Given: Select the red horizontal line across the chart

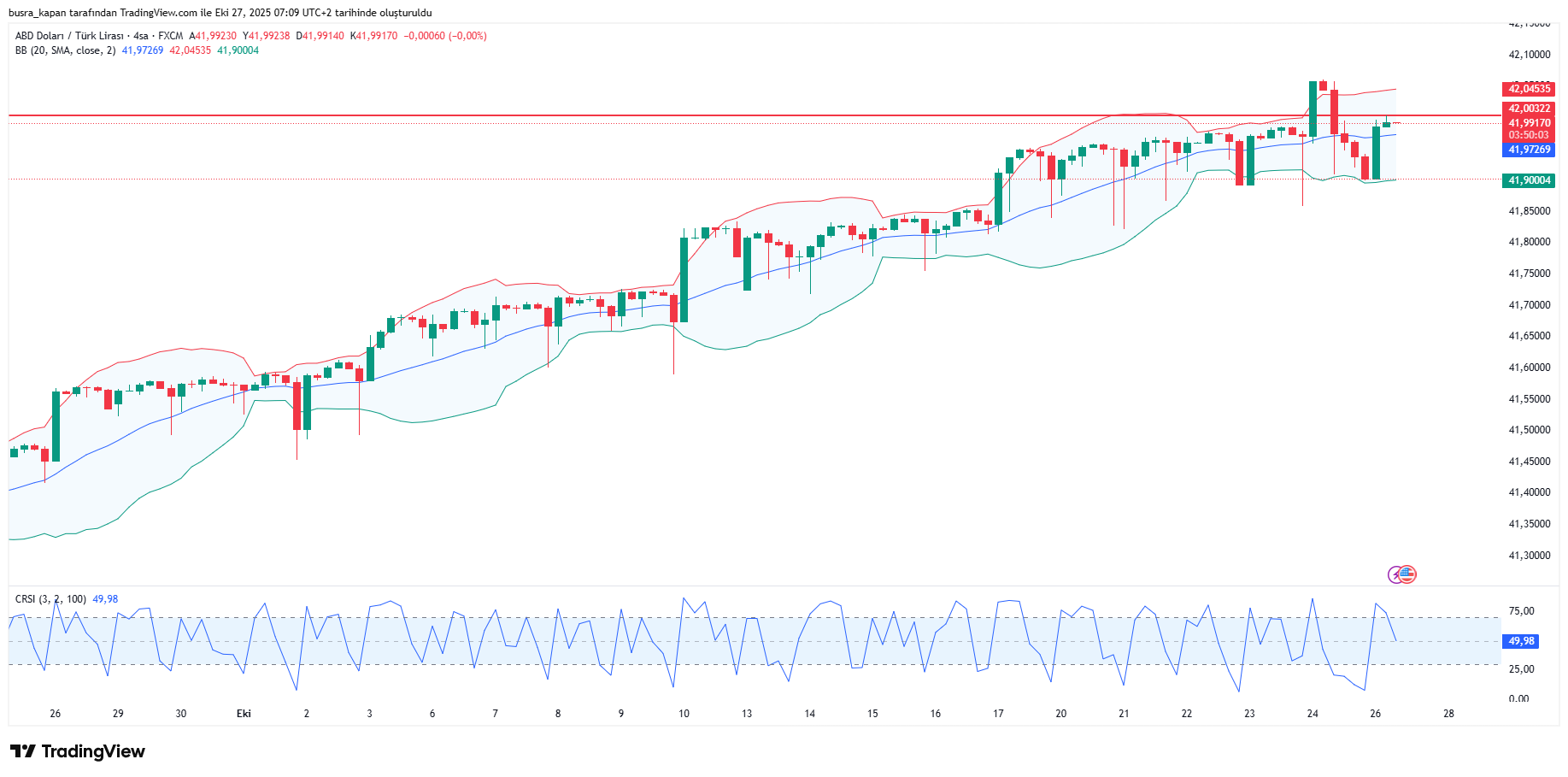Looking at the screenshot, I should (598, 115).
